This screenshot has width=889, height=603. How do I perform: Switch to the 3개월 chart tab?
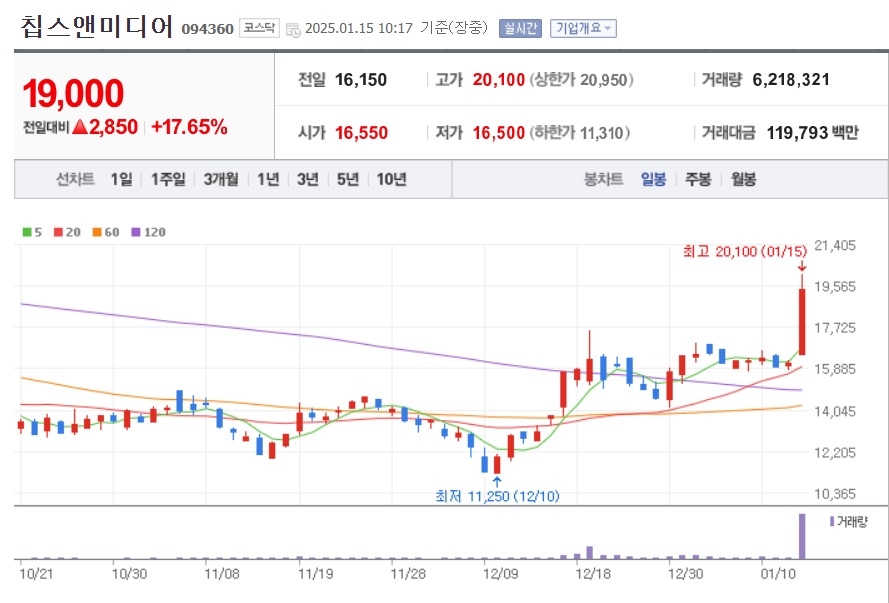(x=221, y=180)
